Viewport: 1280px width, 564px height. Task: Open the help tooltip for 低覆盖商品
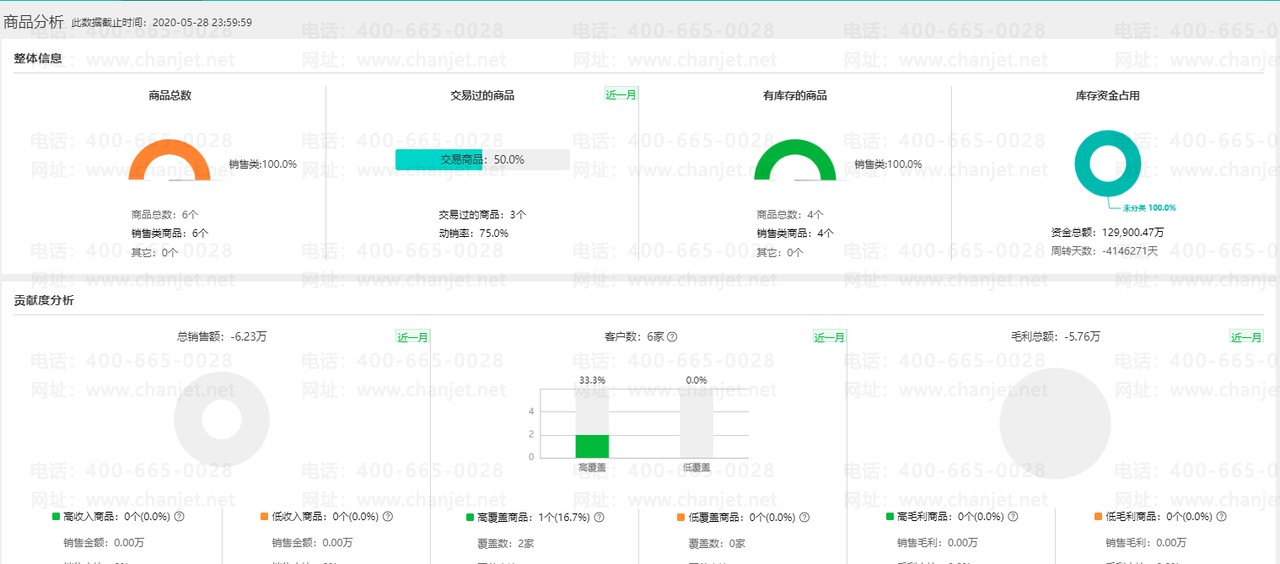(x=804, y=518)
